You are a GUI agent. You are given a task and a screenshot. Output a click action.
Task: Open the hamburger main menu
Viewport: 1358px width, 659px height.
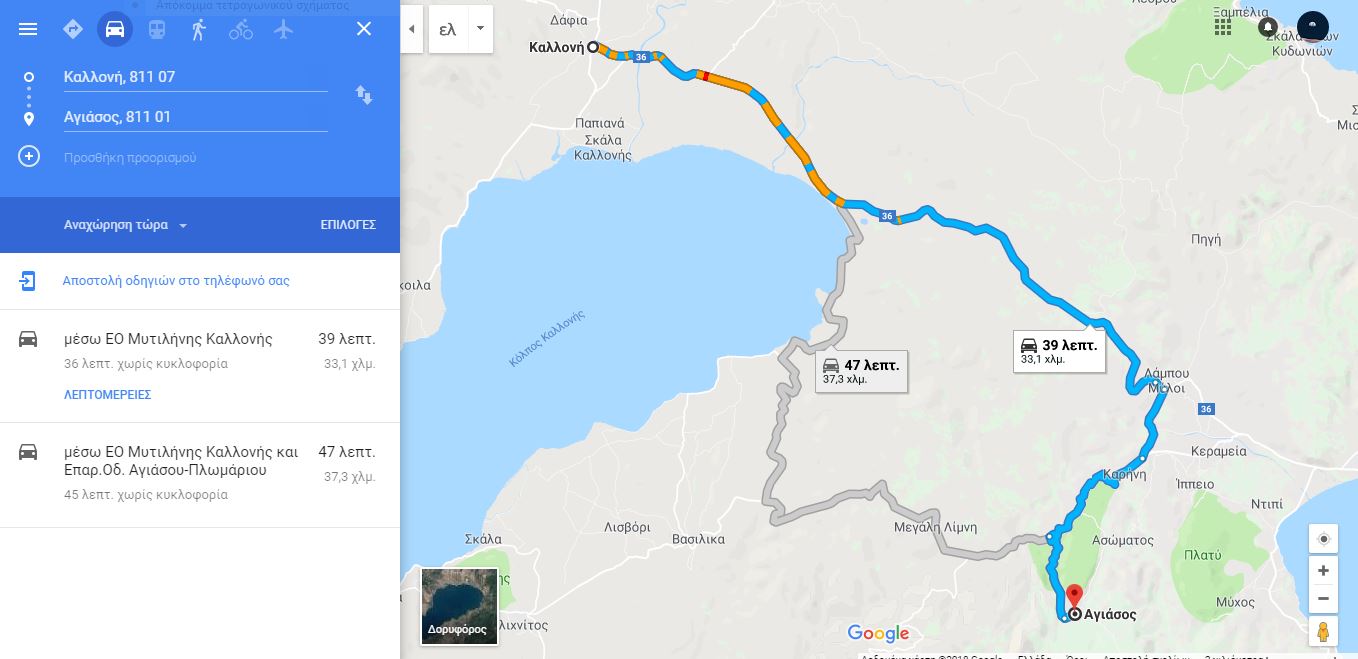(x=28, y=29)
